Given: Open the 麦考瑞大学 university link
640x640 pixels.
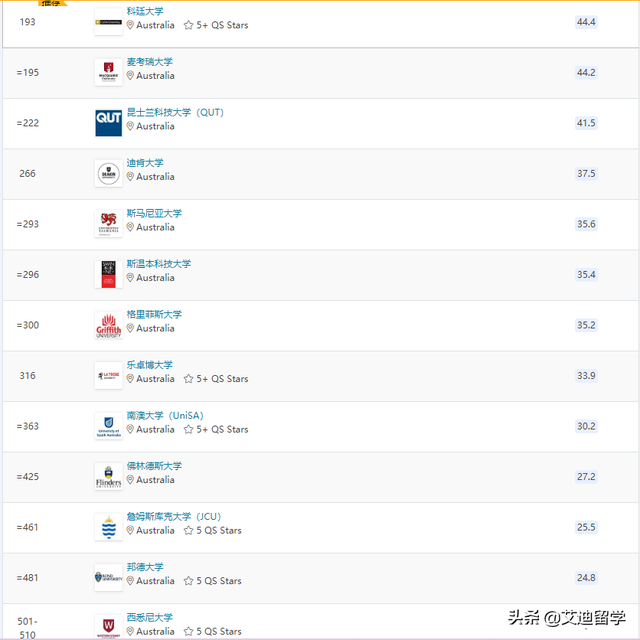Looking at the screenshot, I should (149, 62).
